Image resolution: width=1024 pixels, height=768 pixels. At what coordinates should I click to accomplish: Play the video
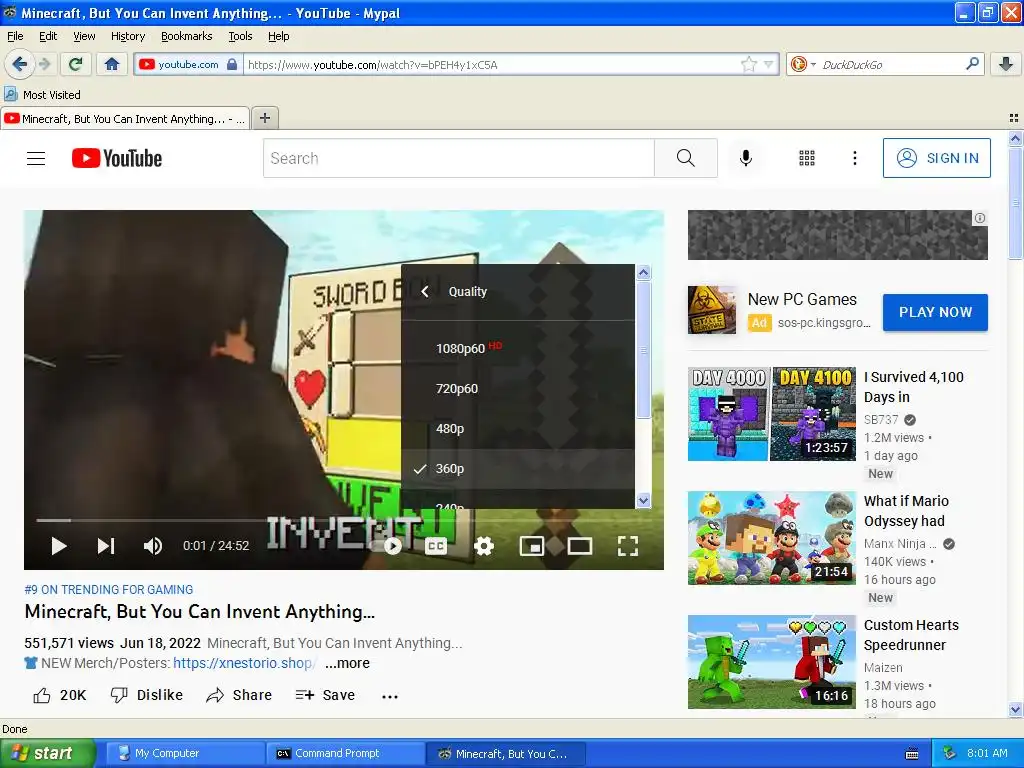pyautogui.click(x=59, y=546)
